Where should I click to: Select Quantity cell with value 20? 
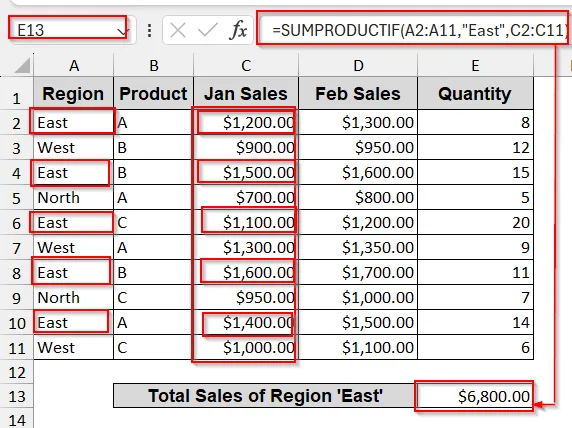[475, 222]
